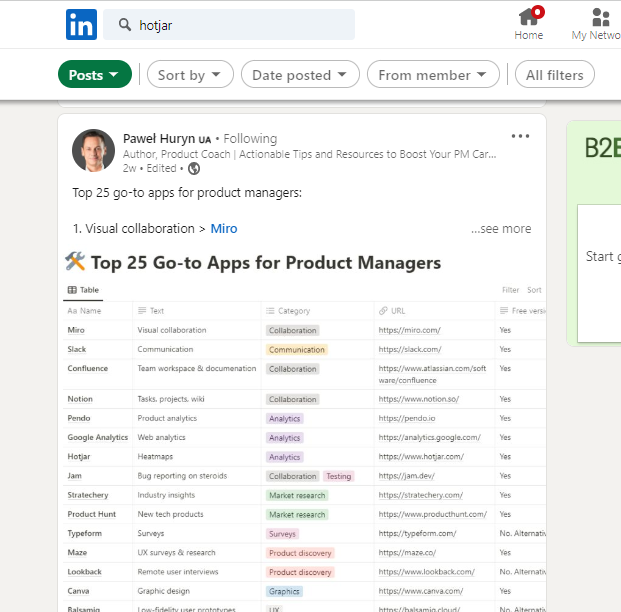Screen dimensions: 621x612
Task: Click the Communication category tag for Slack
Action: click(297, 350)
